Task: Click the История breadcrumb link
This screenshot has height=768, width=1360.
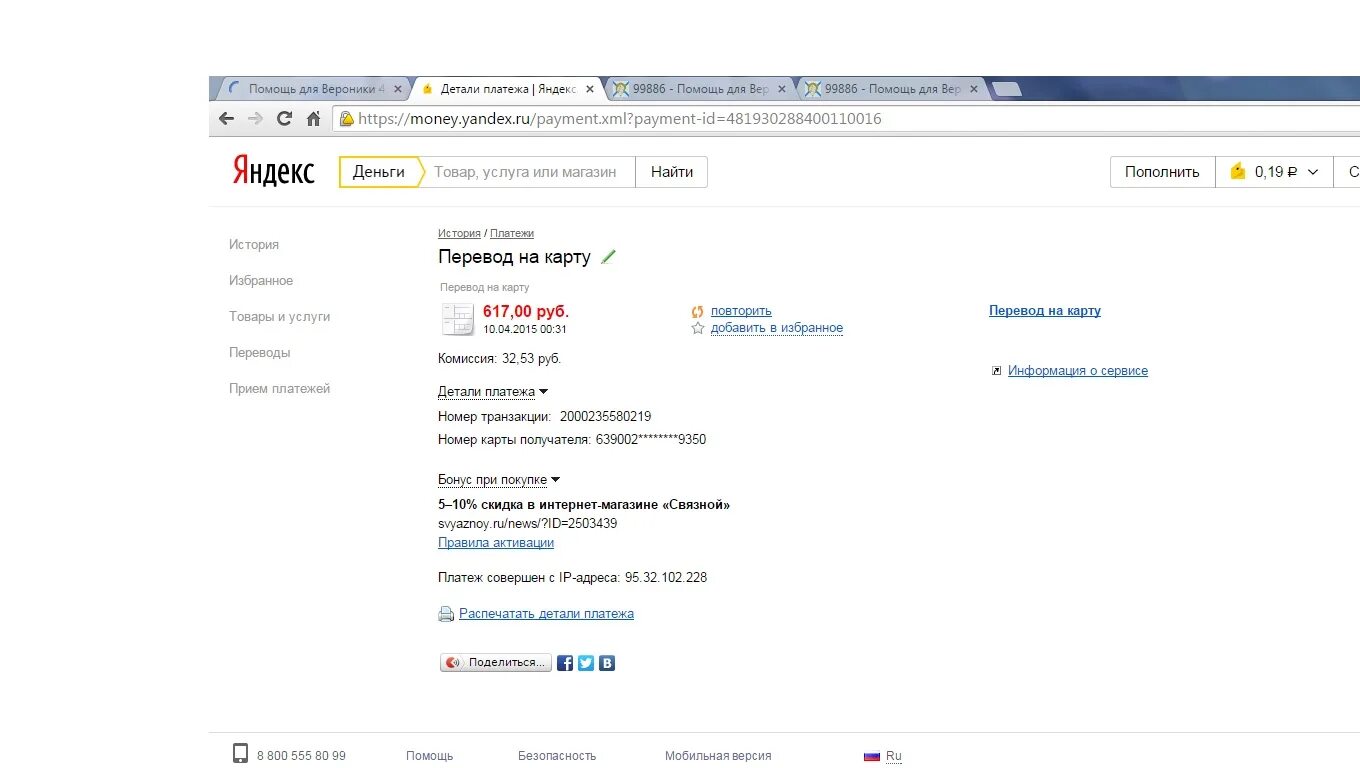Action: [459, 233]
